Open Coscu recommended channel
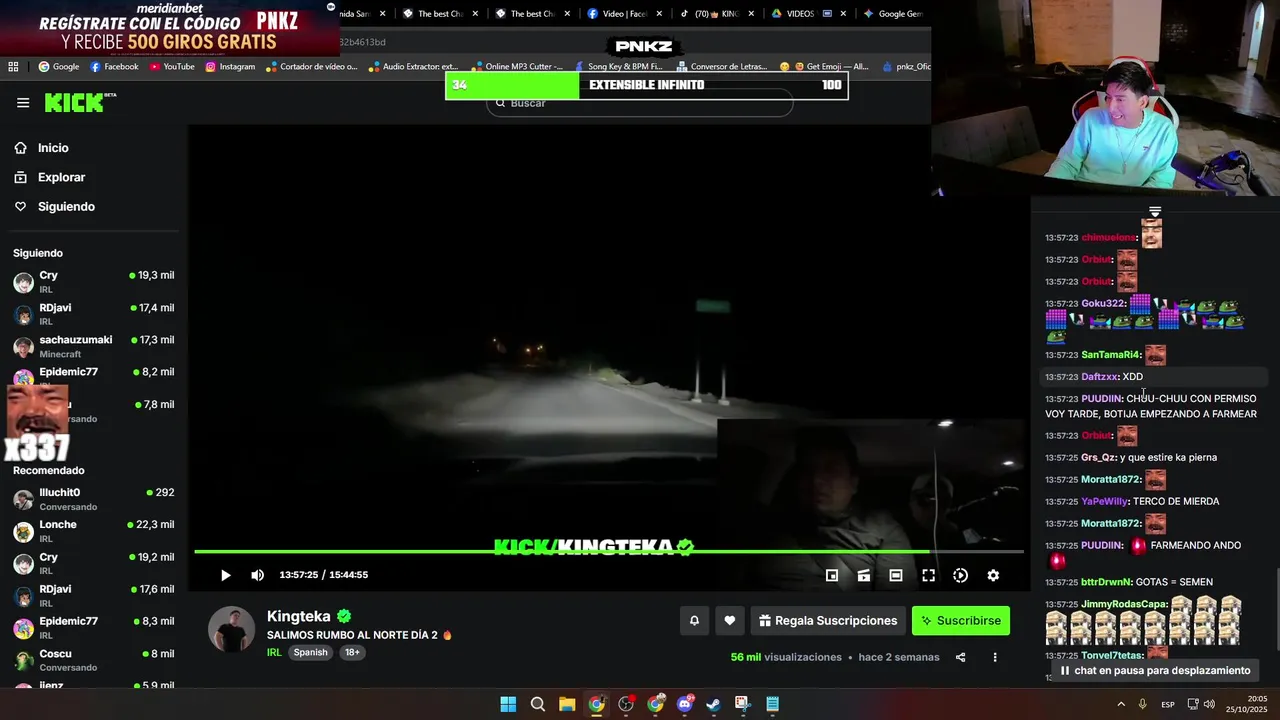This screenshot has height=720, width=1280. (x=94, y=660)
